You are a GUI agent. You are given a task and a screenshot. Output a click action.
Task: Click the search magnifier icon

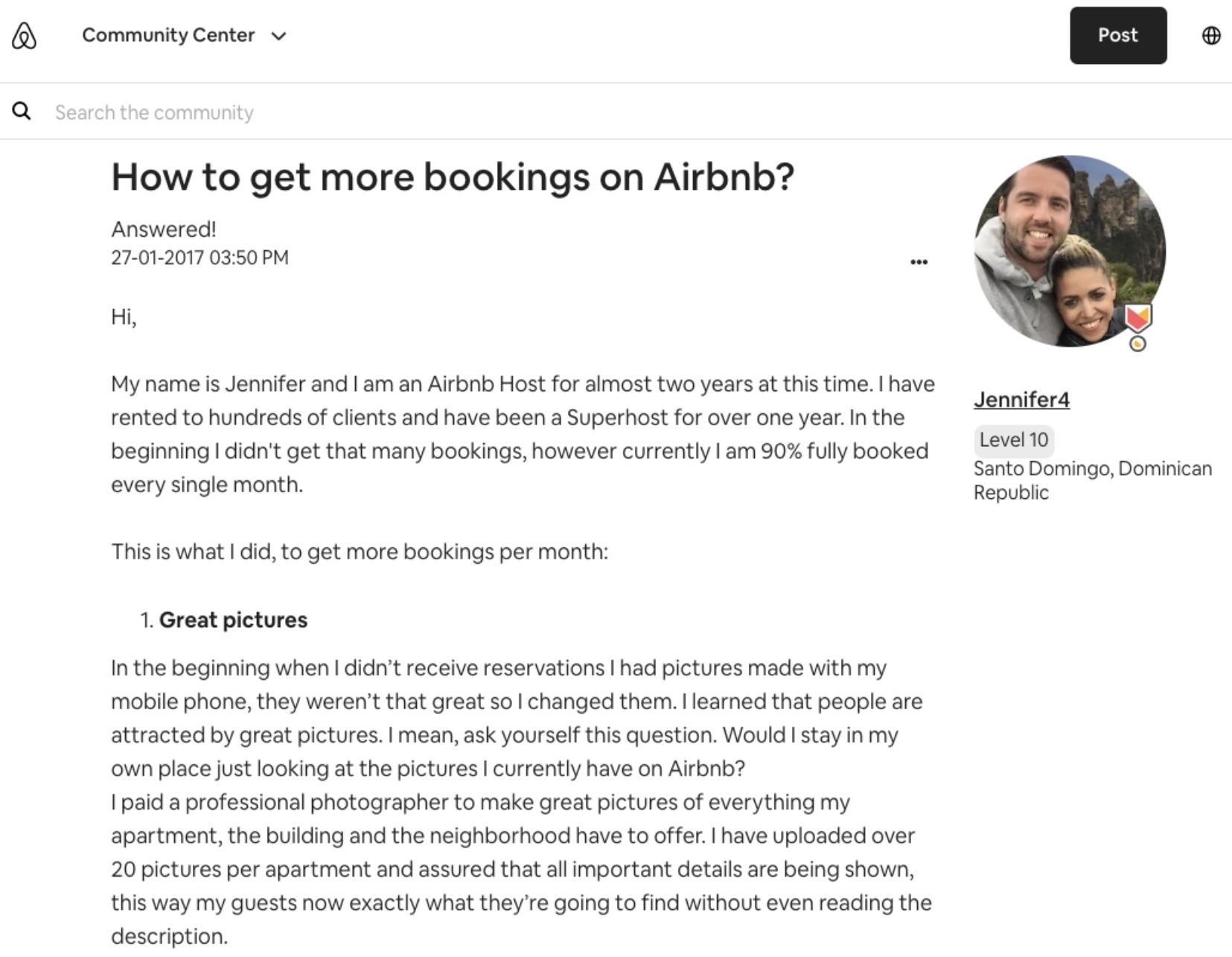point(22,111)
